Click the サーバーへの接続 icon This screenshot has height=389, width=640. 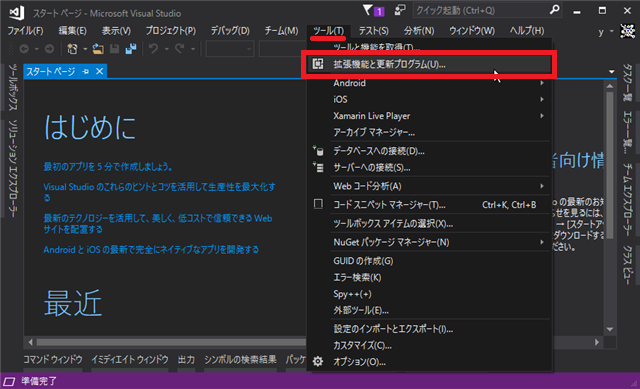318,167
